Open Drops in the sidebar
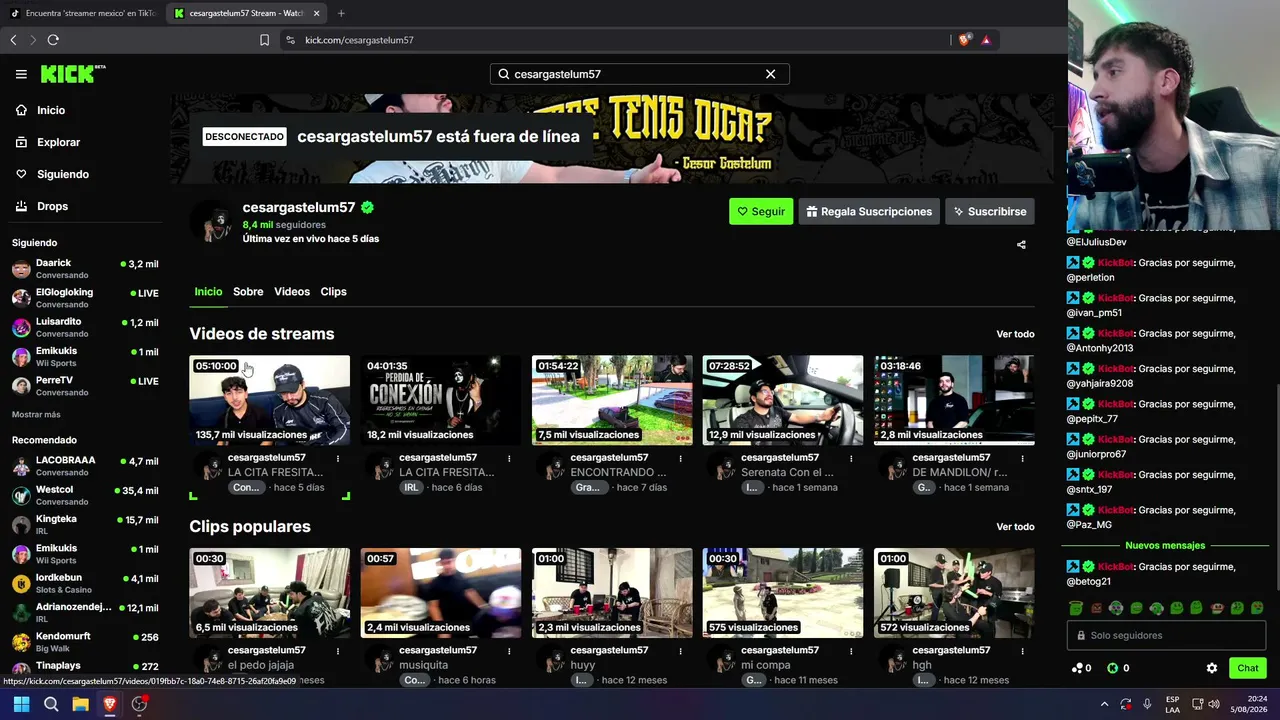 [52, 206]
